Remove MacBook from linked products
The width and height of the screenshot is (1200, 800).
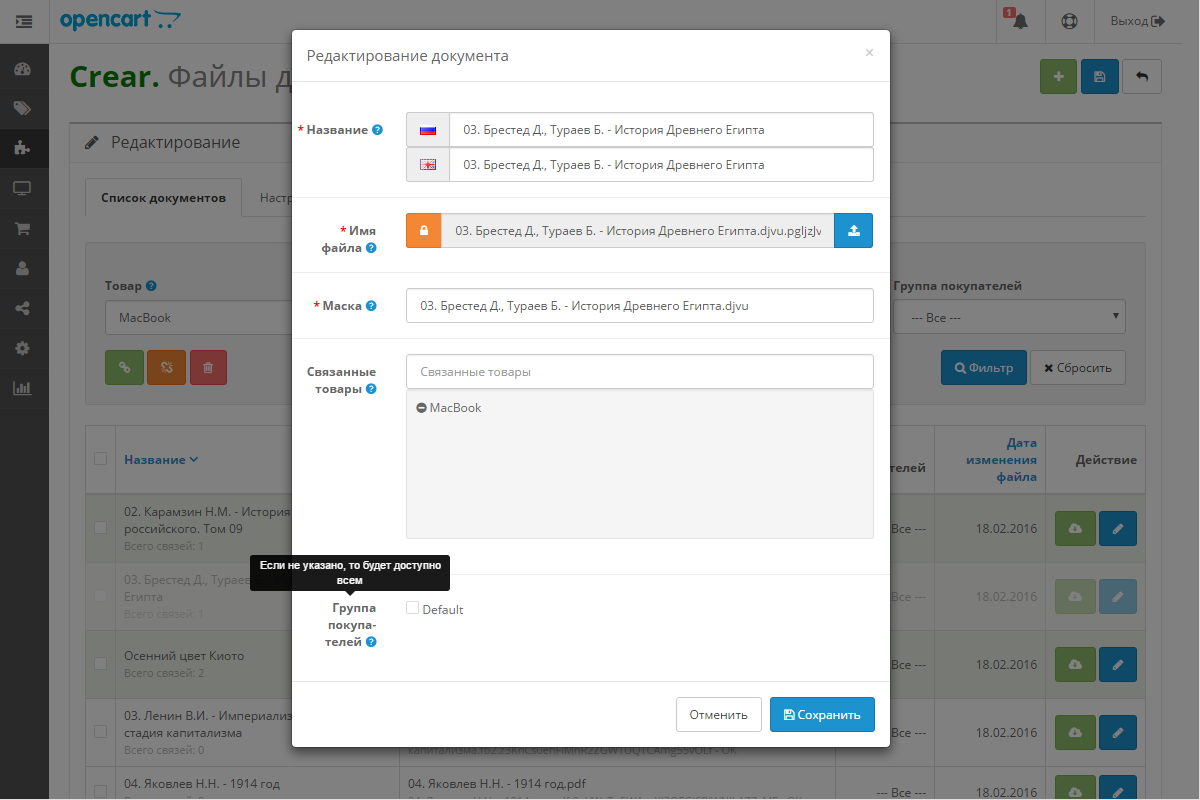(422, 408)
